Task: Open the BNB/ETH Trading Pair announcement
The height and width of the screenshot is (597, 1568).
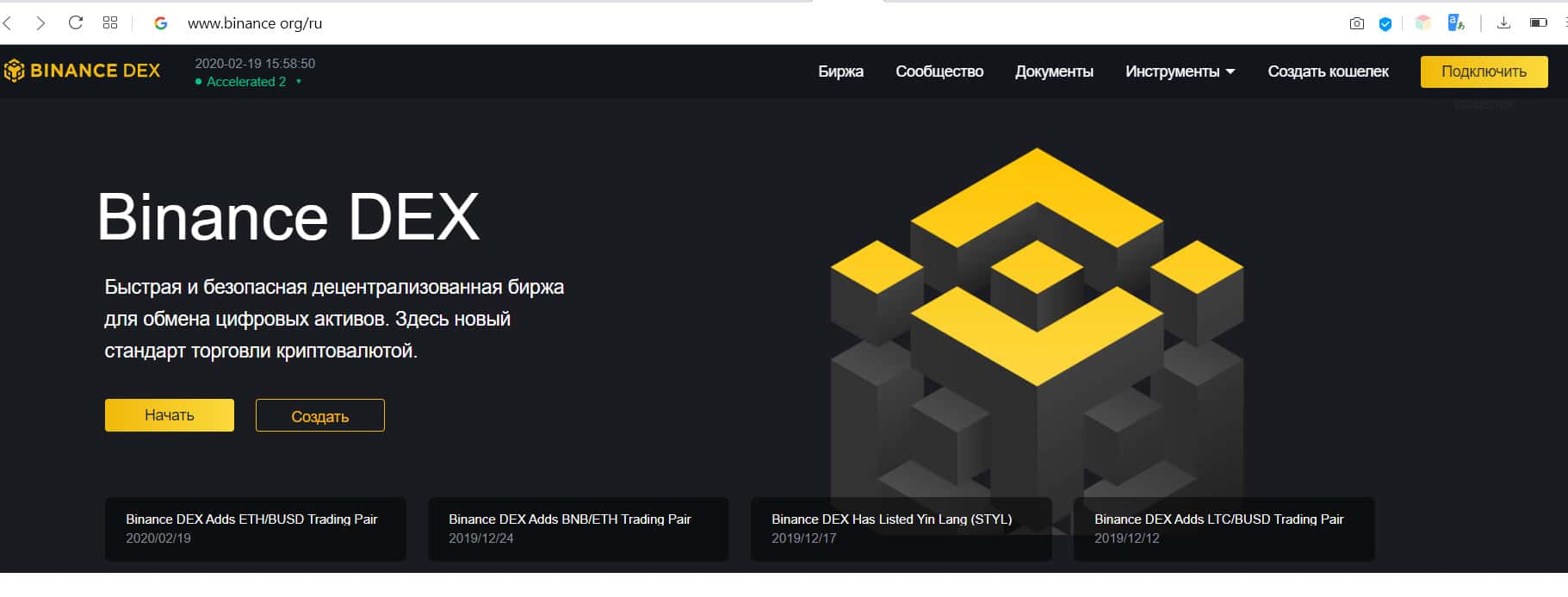Action: (x=579, y=529)
